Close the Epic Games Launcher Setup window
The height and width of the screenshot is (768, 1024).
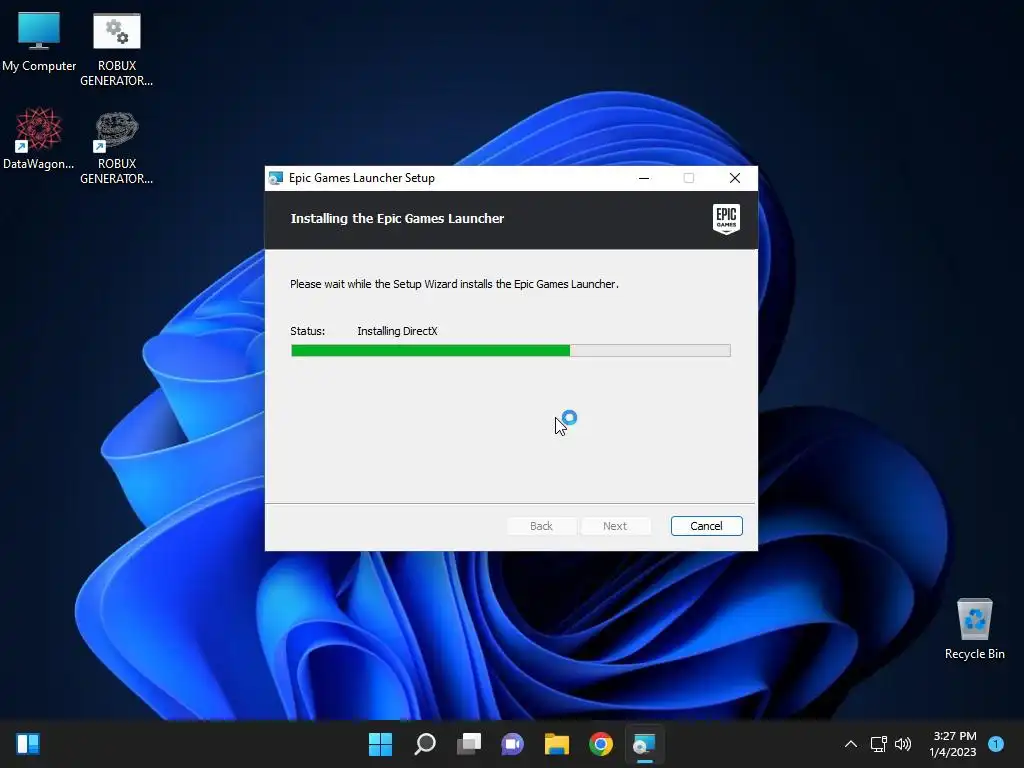735,178
